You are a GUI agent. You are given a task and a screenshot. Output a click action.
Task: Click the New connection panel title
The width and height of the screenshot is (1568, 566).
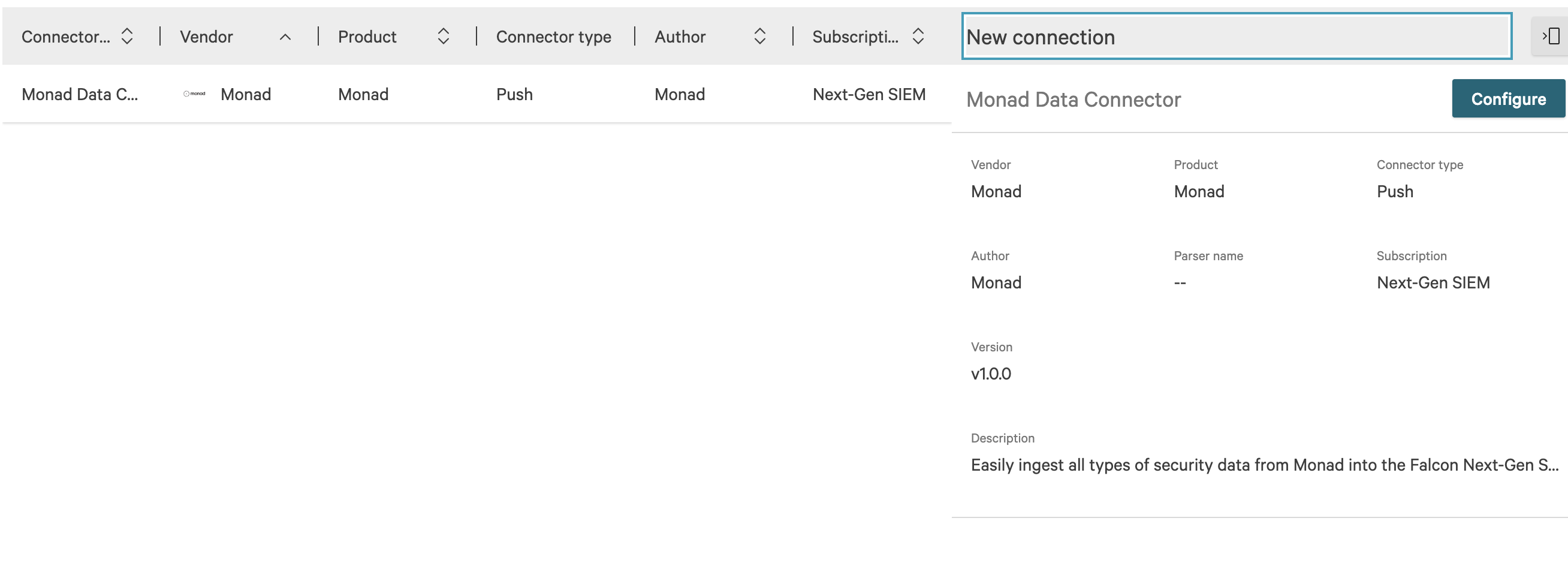[x=1041, y=37]
